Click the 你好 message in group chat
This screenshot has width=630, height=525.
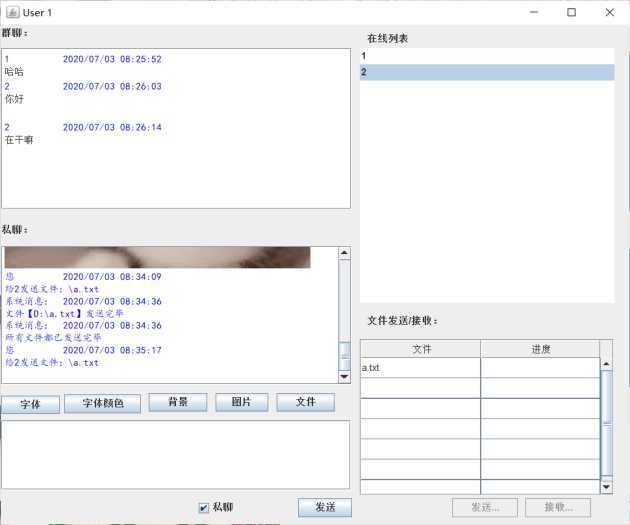click(x=14, y=99)
